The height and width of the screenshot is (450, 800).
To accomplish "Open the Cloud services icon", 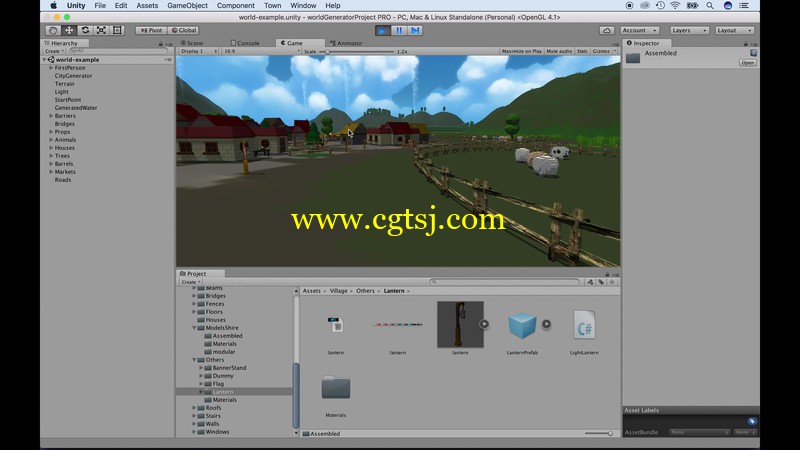I will click(x=607, y=31).
